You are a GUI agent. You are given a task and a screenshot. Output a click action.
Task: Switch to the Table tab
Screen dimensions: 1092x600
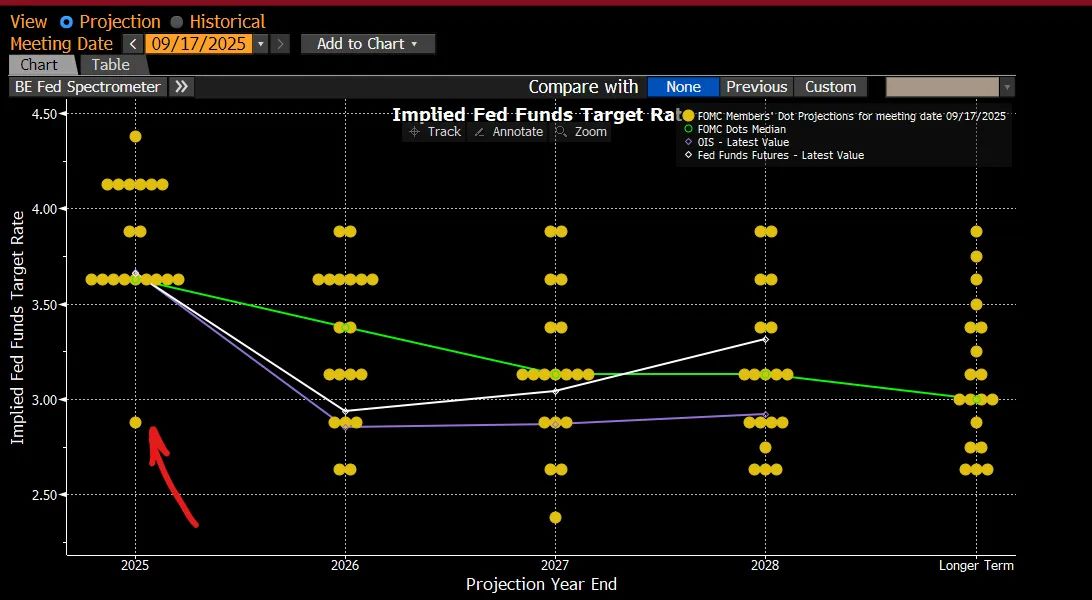110,64
